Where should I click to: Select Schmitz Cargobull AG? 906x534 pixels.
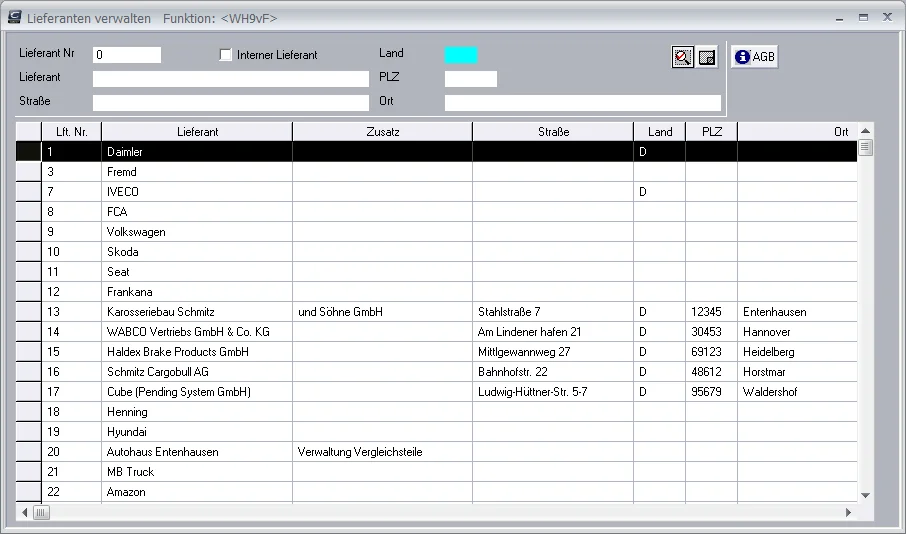pyautogui.click(x=197, y=372)
